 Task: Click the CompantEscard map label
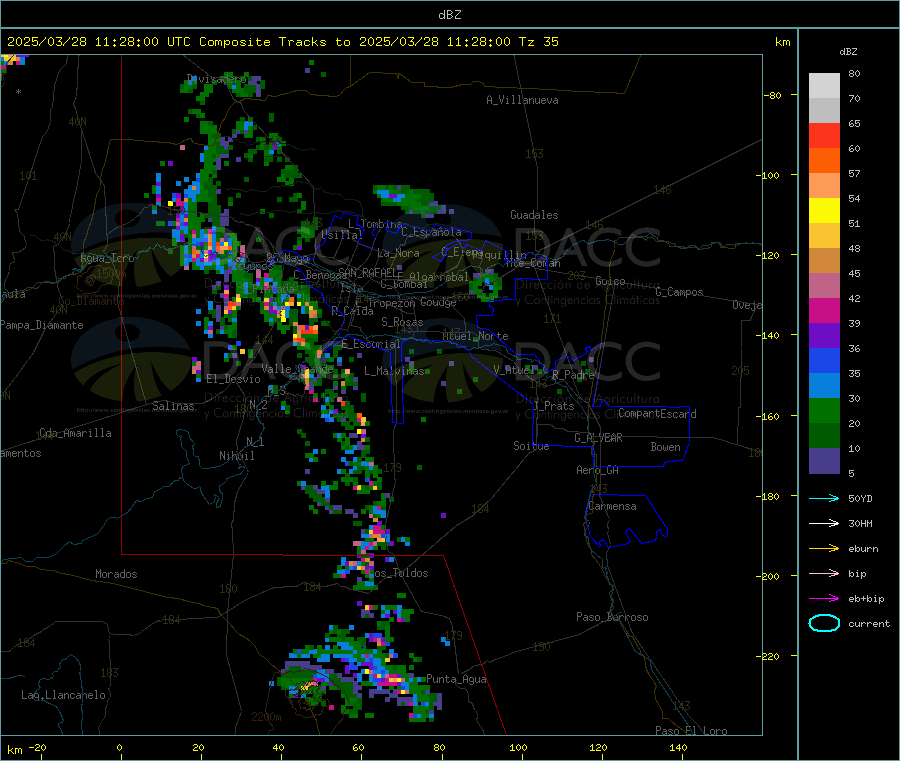coord(657,414)
